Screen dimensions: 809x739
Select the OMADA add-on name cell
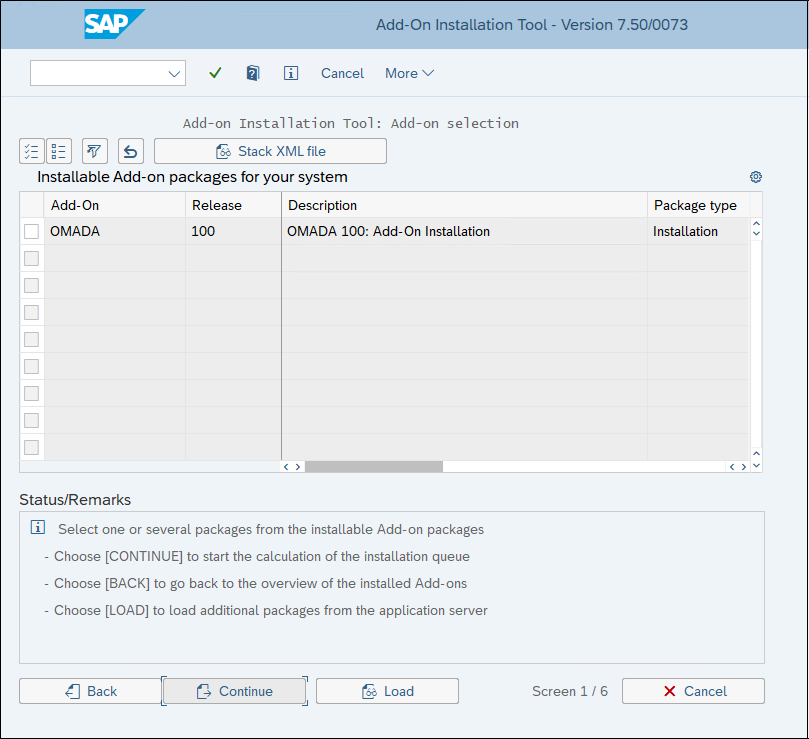coord(115,231)
